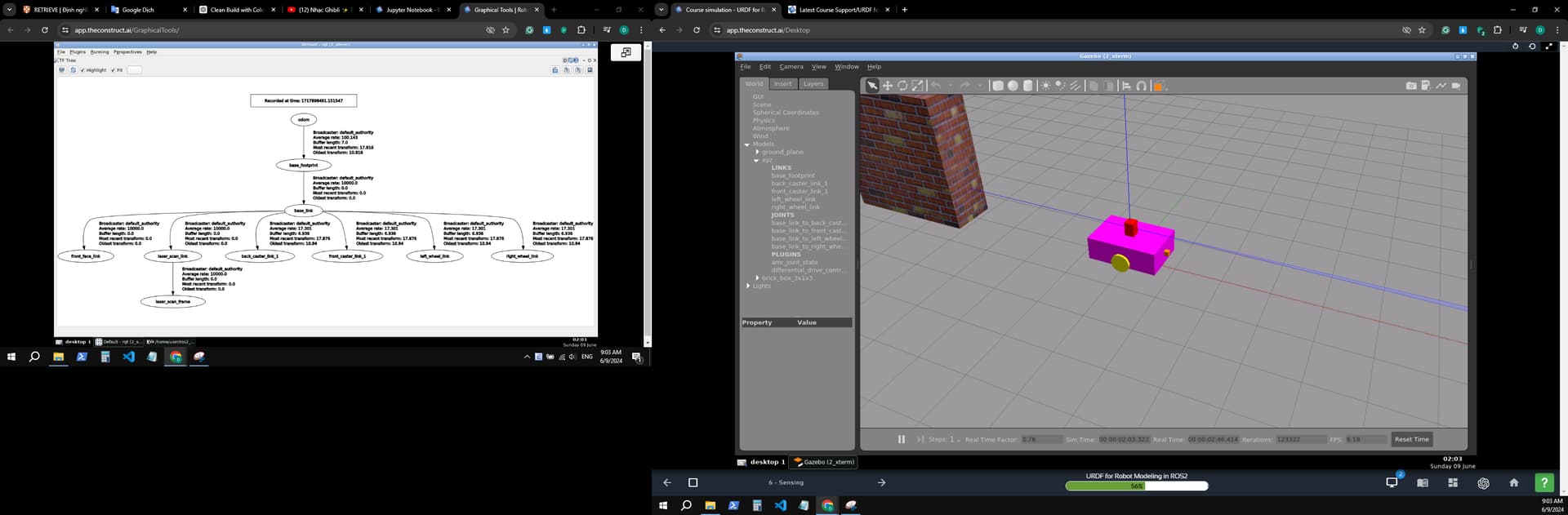Collapse the Models tree node in Gazebo
Viewport: 1568px width, 515px height.
747,144
